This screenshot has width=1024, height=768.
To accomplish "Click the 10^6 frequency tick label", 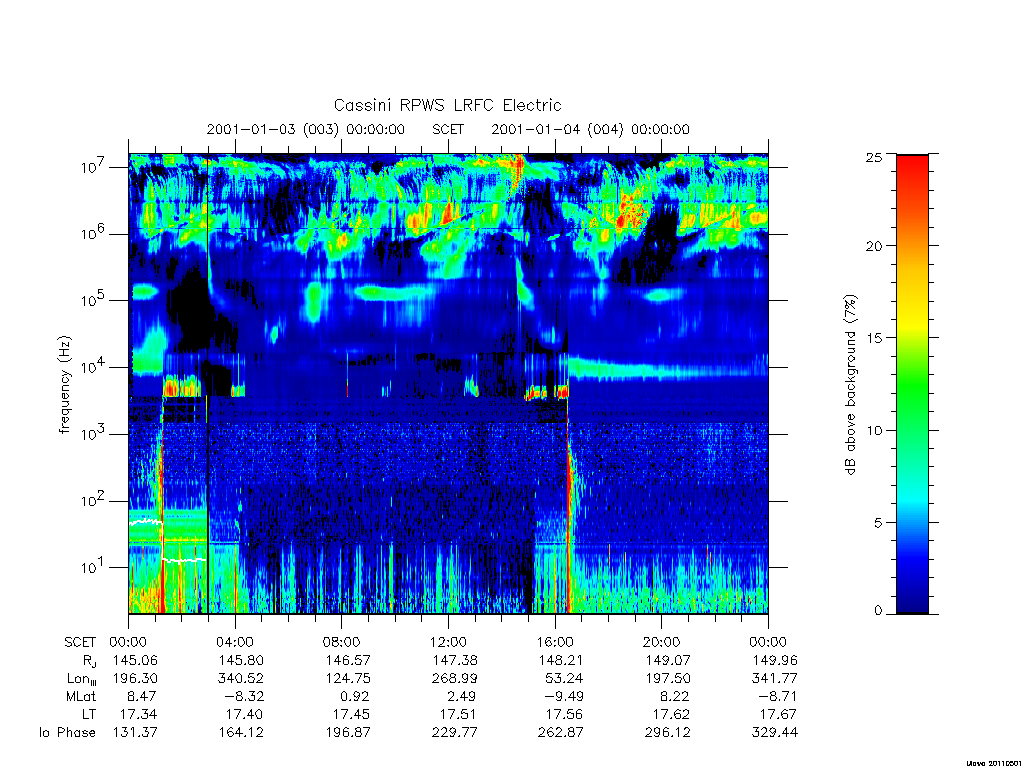I will click(94, 234).
